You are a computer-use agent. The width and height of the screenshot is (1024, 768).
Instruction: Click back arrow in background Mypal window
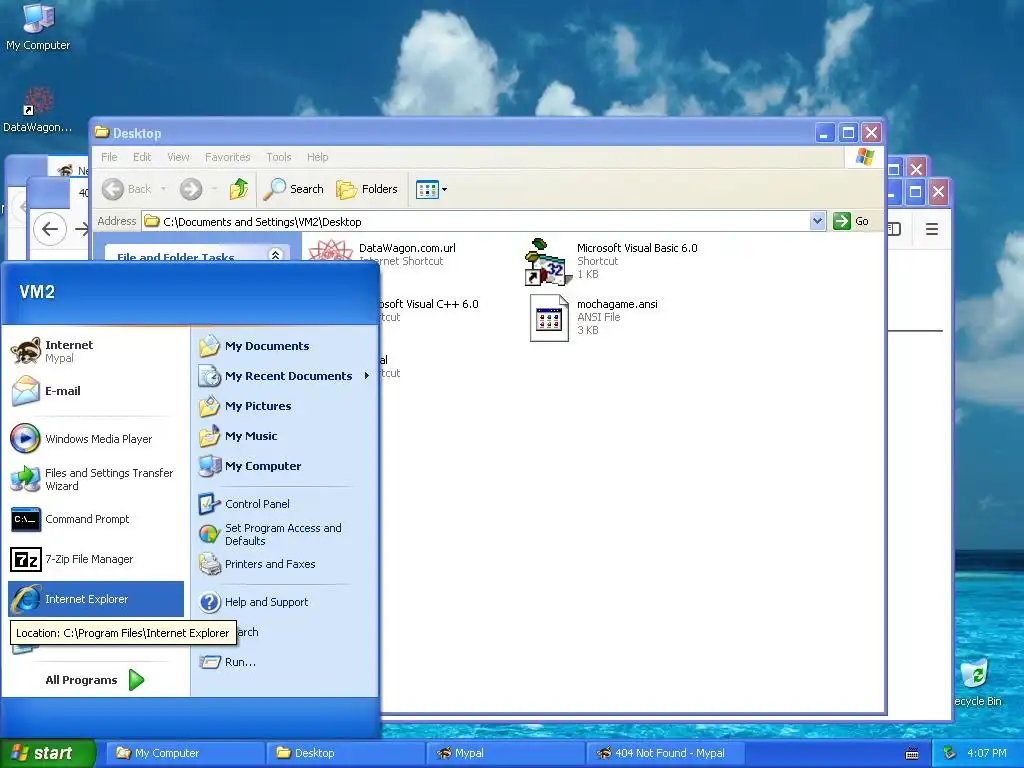click(50, 229)
